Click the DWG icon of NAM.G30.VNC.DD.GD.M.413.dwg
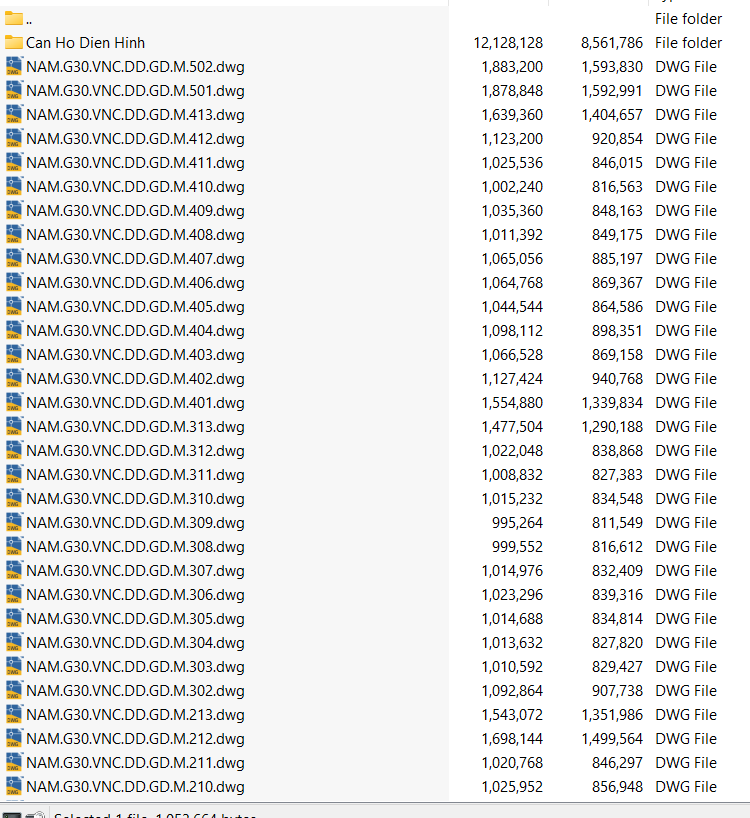Screen dimensions: 750x818 14,115
